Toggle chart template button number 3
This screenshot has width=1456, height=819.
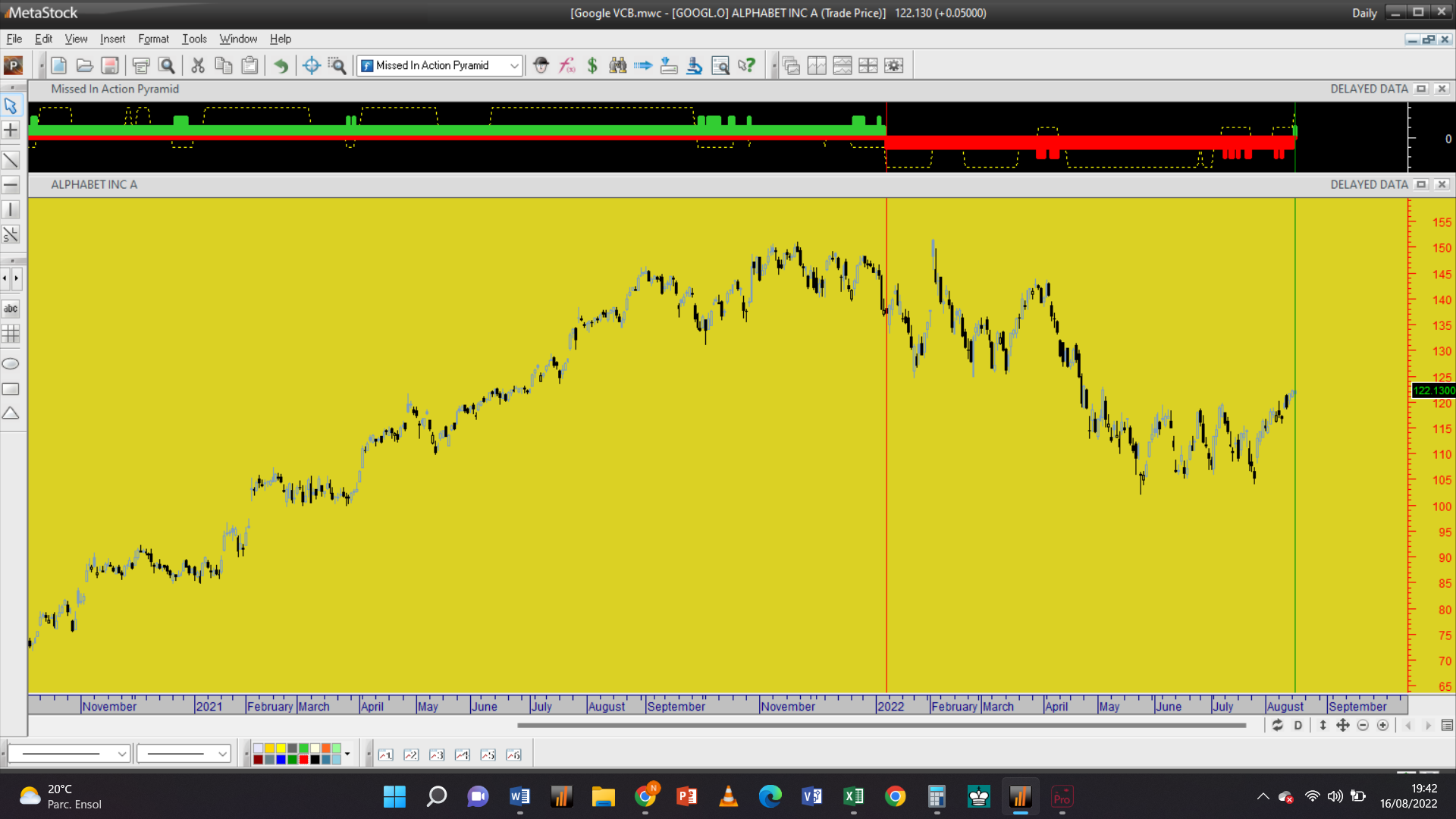click(437, 755)
